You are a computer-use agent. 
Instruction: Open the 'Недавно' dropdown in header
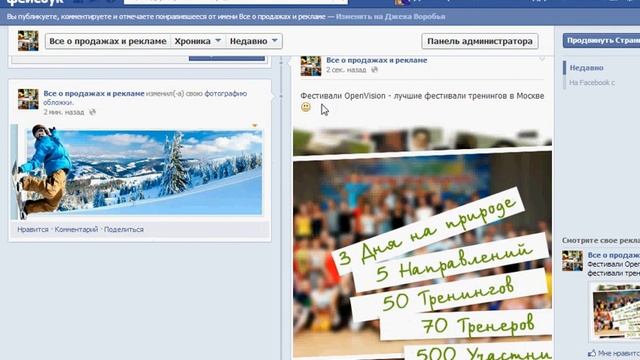[253, 41]
